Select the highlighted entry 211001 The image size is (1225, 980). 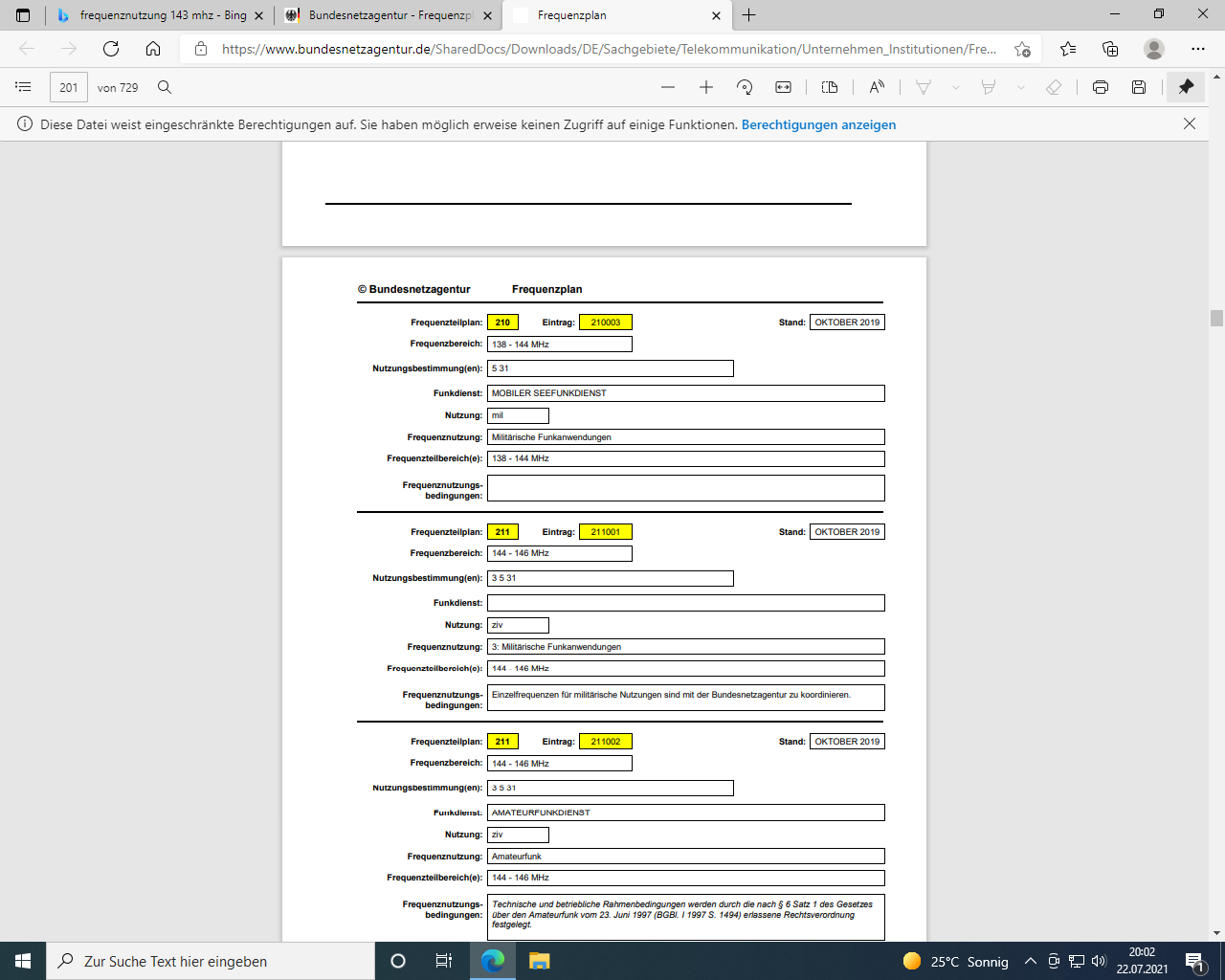point(606,532)
